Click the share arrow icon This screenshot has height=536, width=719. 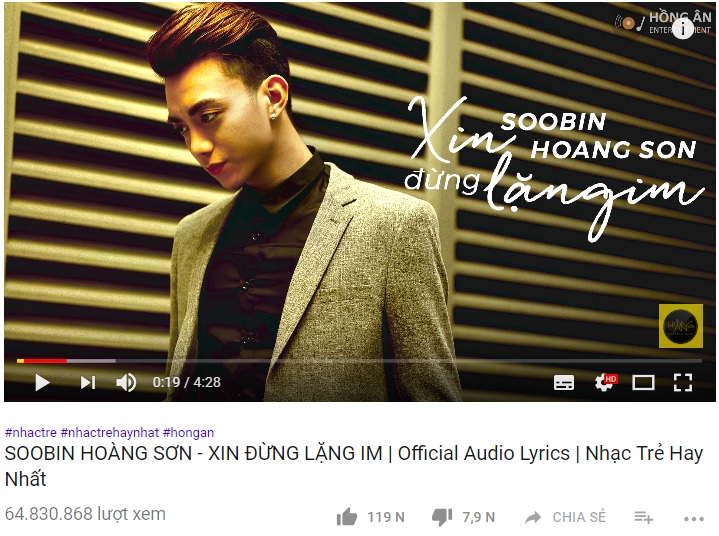533,518
